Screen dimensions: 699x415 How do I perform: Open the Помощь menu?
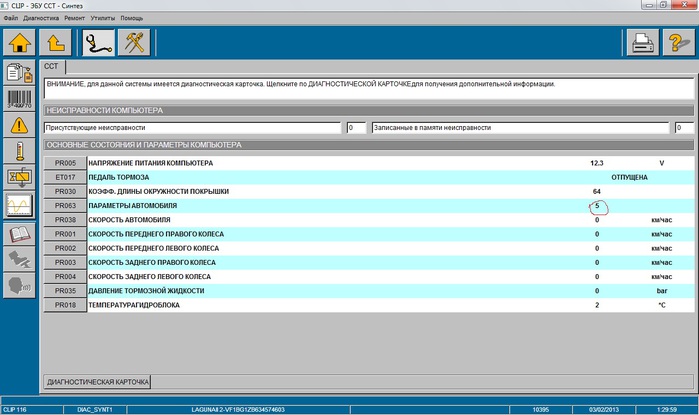132,18
